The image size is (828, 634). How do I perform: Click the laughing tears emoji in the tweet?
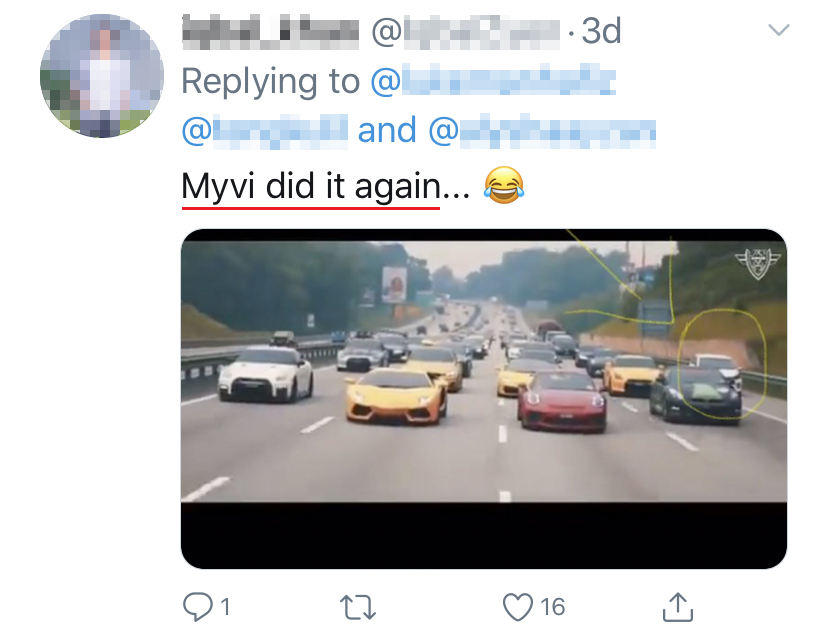(x=503, y=186)
